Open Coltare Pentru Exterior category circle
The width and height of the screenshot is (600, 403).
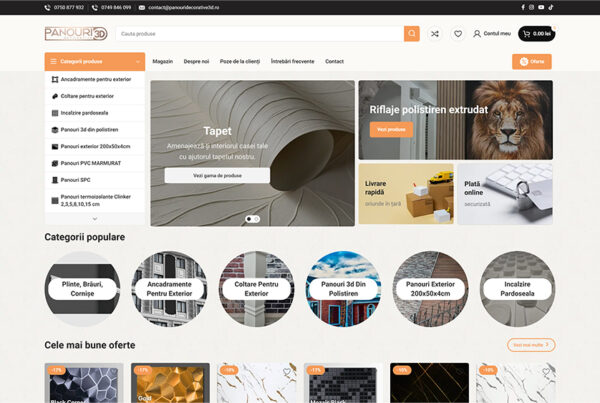(258, 289)
